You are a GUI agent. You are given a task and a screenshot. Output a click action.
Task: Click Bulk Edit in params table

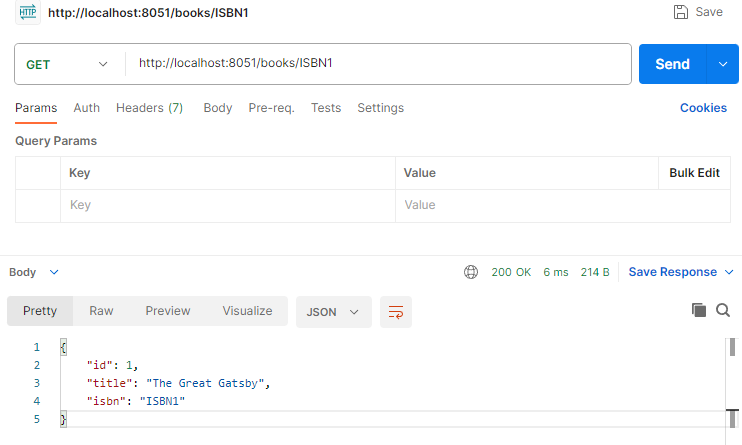[x=694, y=173]
